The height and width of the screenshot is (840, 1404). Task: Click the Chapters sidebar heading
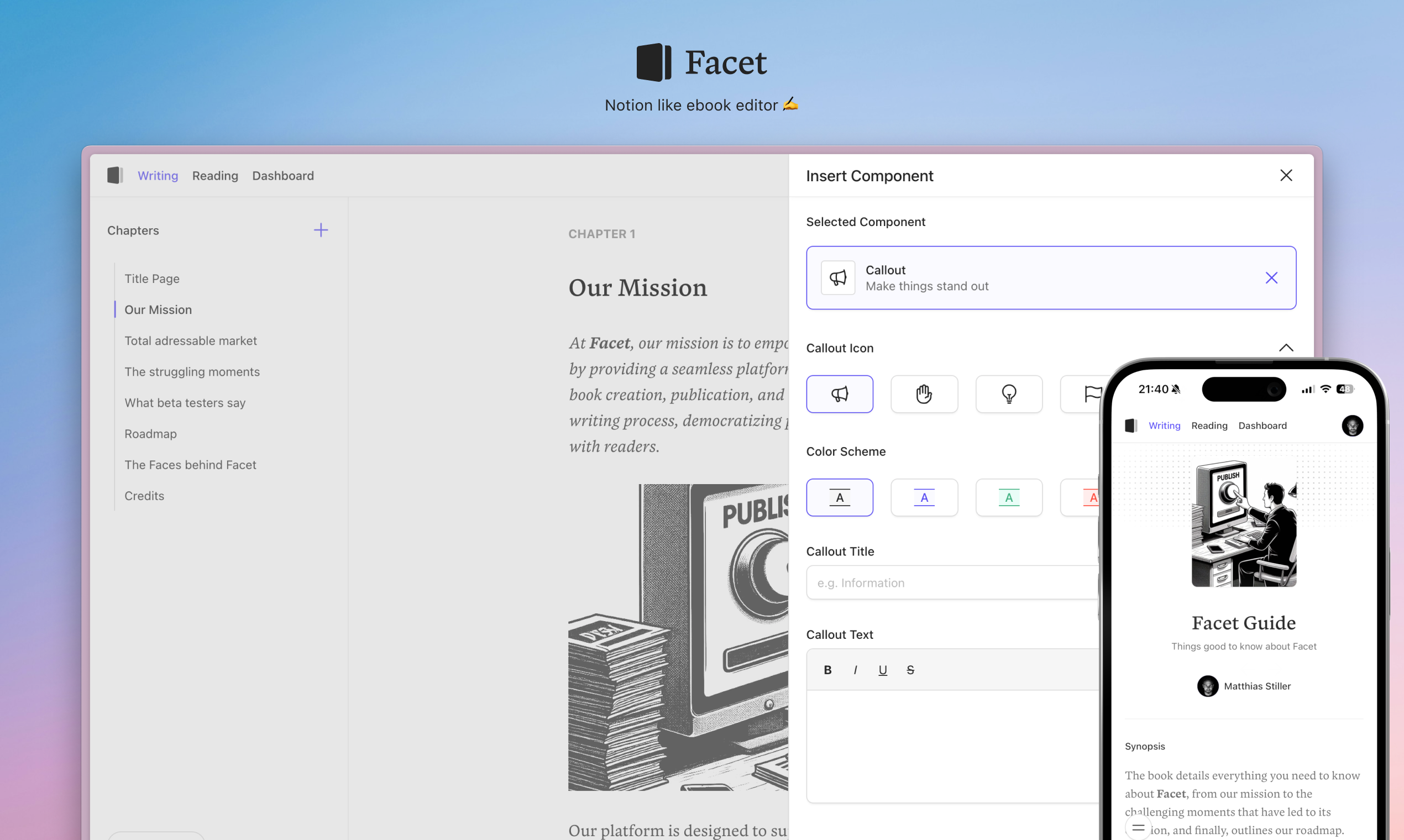coord(133,230)
